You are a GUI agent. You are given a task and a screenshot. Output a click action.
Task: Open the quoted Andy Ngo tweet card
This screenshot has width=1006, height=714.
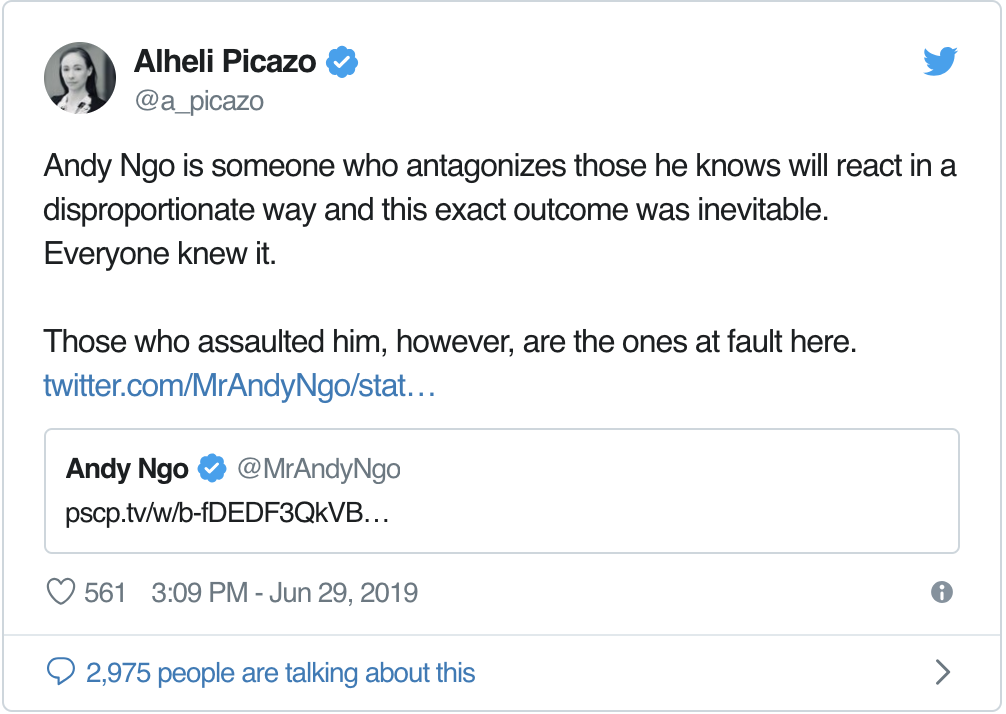coord(502,491)
